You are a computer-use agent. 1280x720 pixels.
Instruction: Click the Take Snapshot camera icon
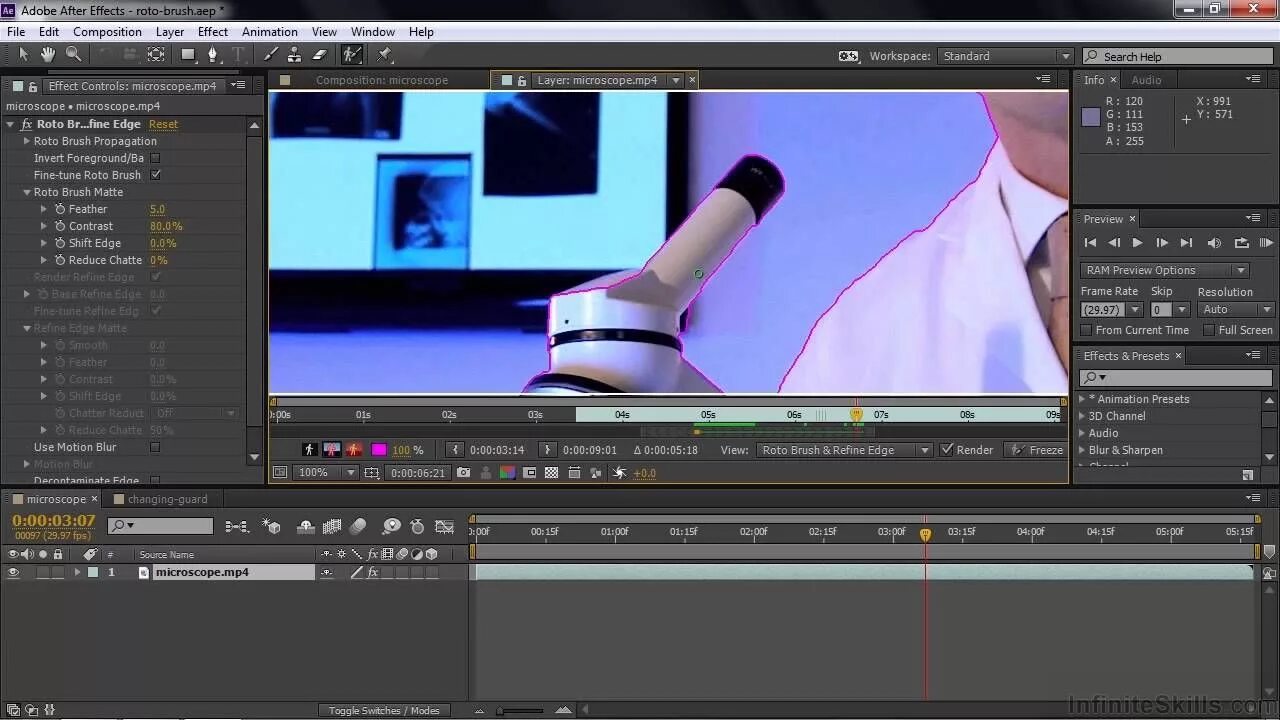coord(463,472)
